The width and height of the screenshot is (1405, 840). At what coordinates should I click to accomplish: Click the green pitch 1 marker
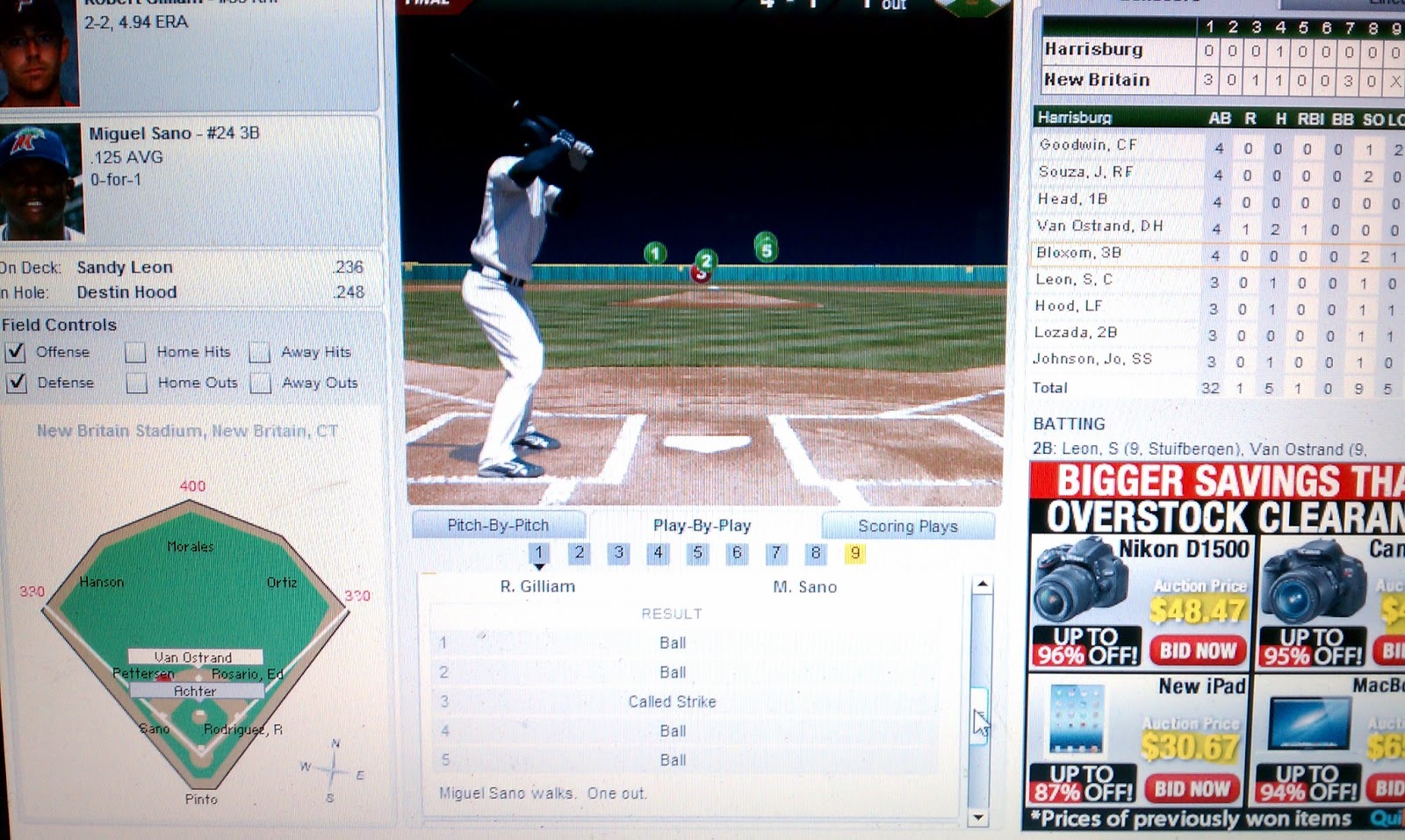[x=655, y=254]
